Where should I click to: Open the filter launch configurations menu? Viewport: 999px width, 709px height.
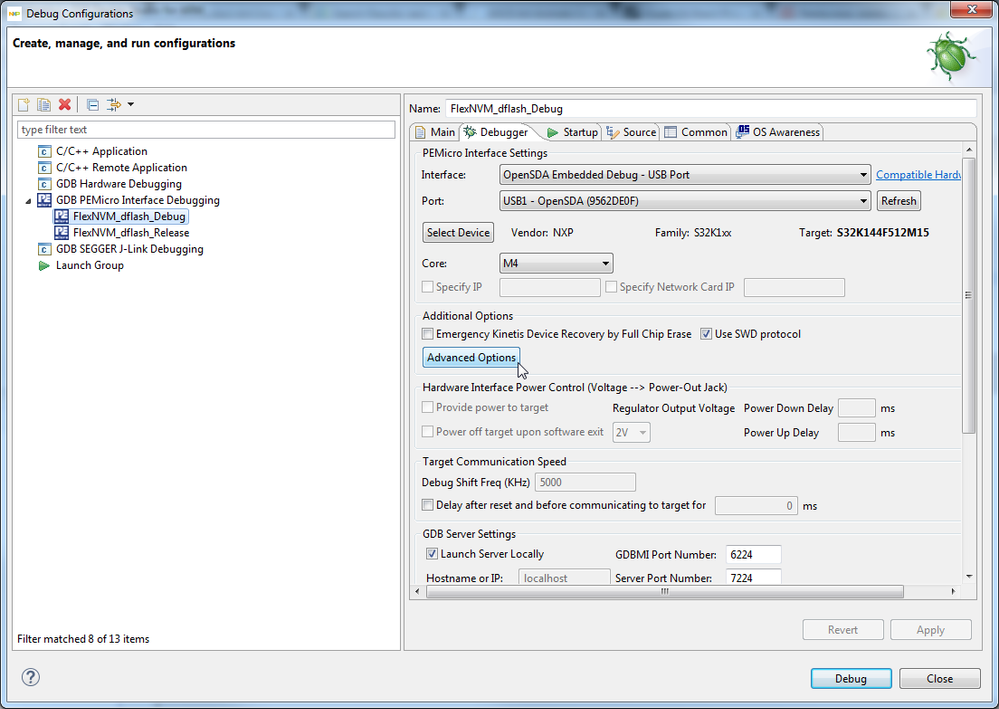131,104
